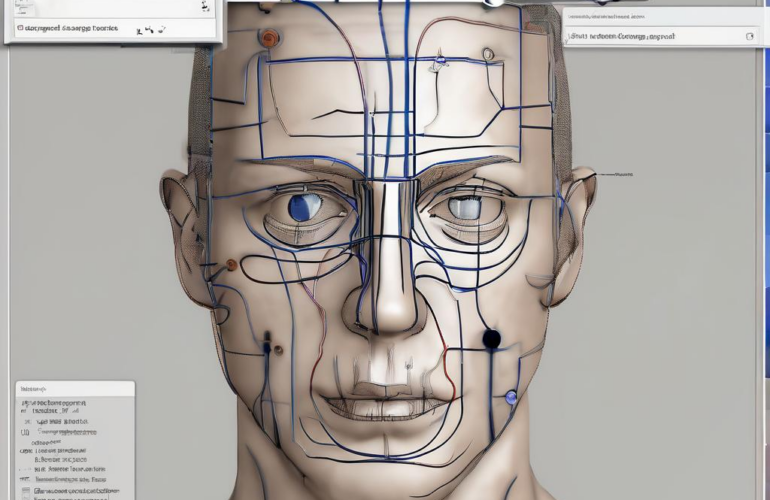Toggle the square icon in top-right panel

pos(749,36)
